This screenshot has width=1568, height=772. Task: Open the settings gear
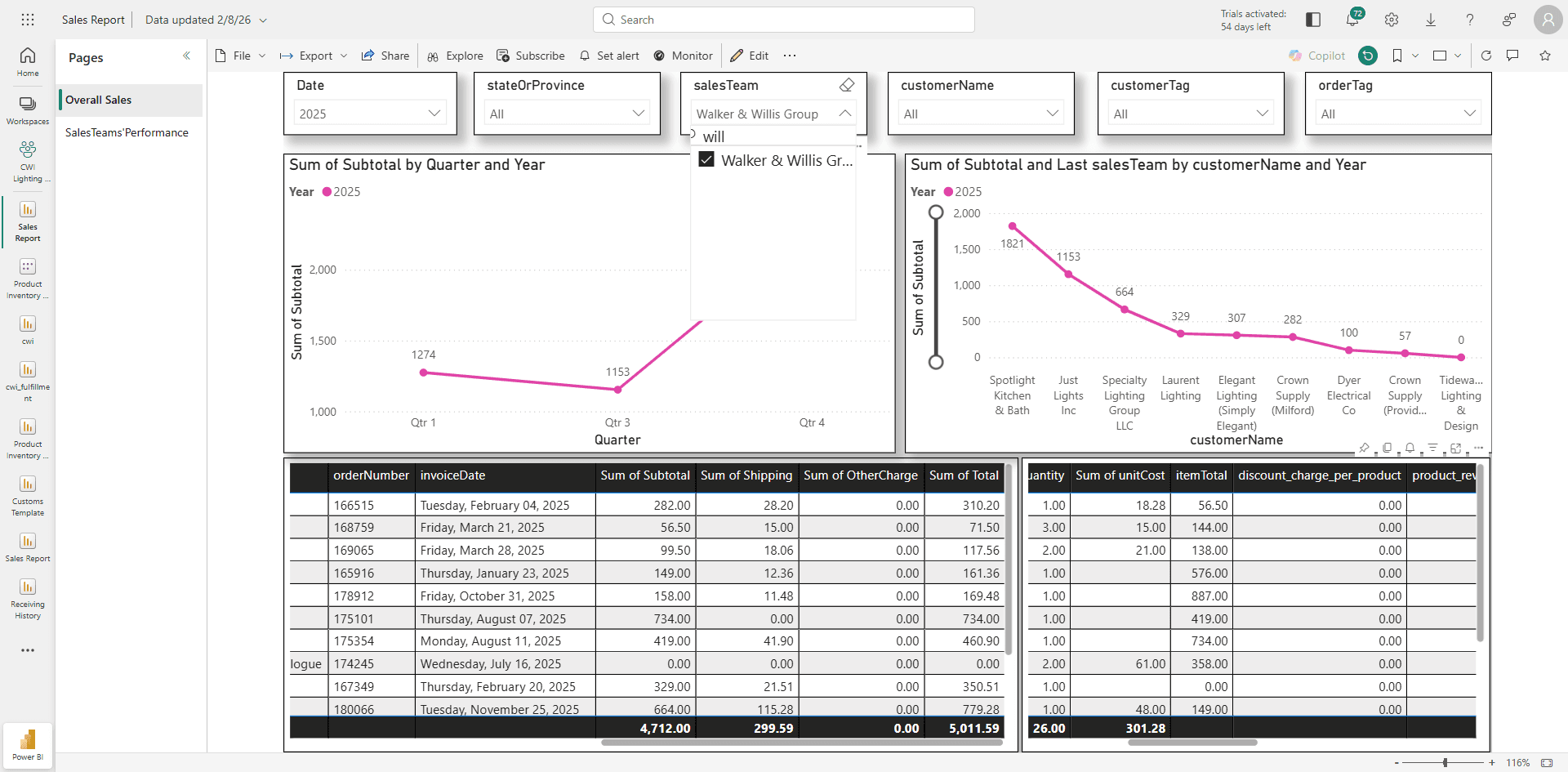(1392, 20)
